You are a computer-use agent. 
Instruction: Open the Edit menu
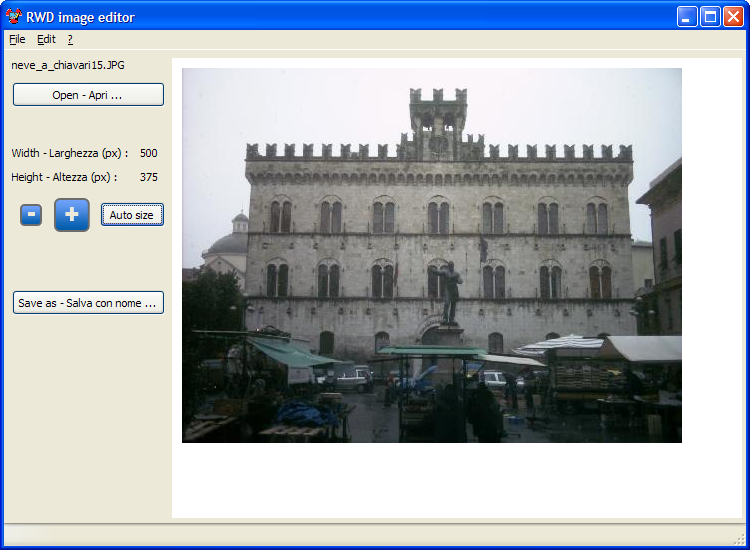46,39
